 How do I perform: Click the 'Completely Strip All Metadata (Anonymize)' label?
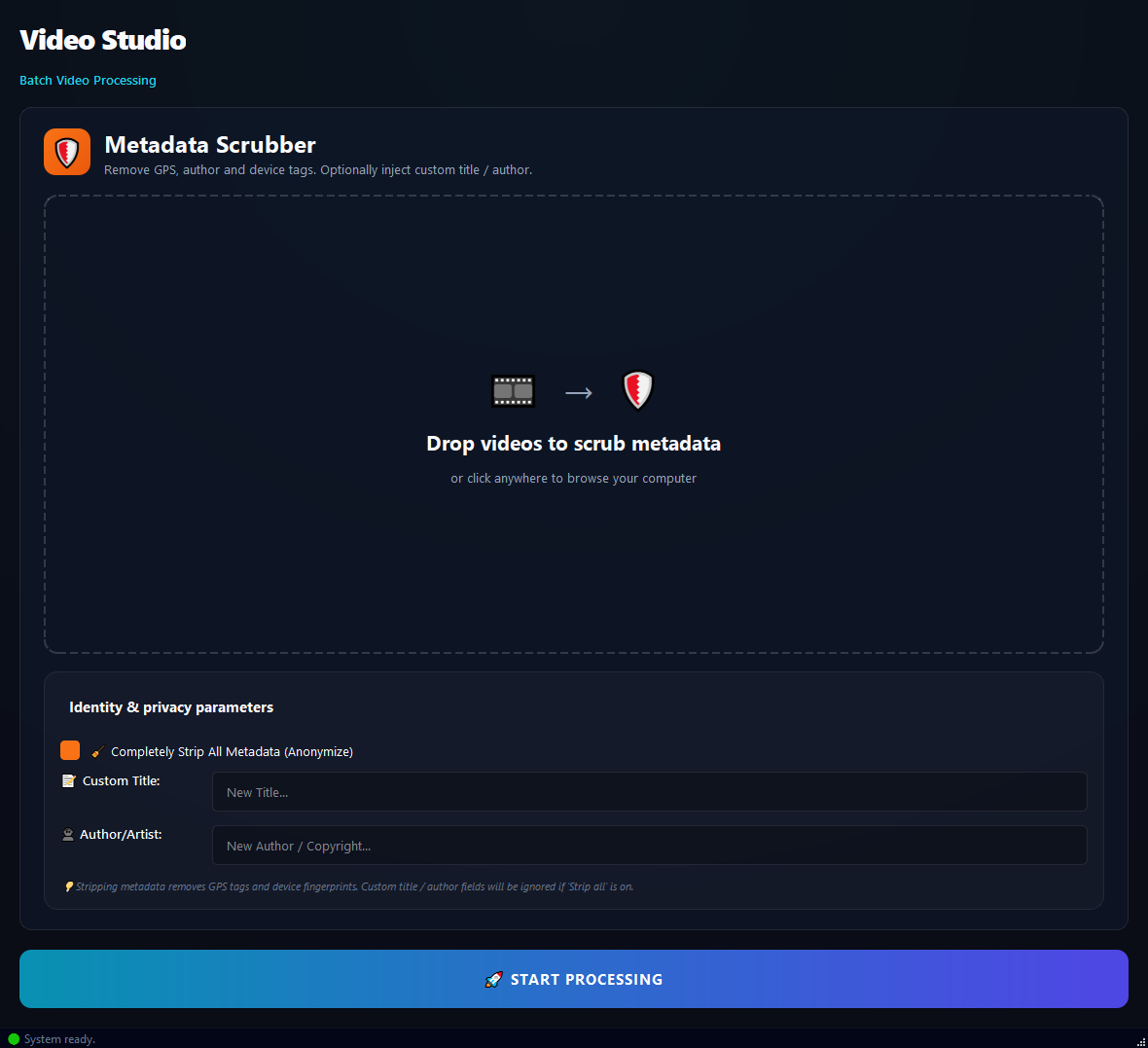click(233, 751)
